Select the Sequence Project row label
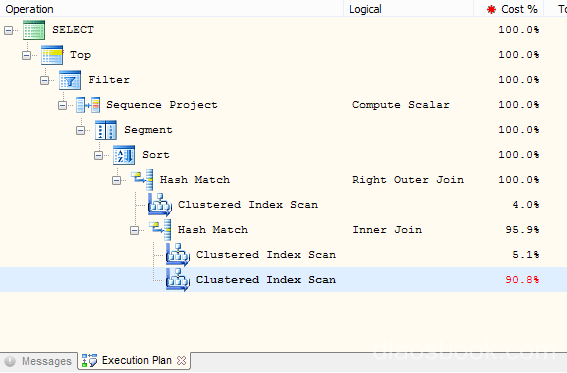The height and width of the screenshot is (373, 567). (162, 105)
